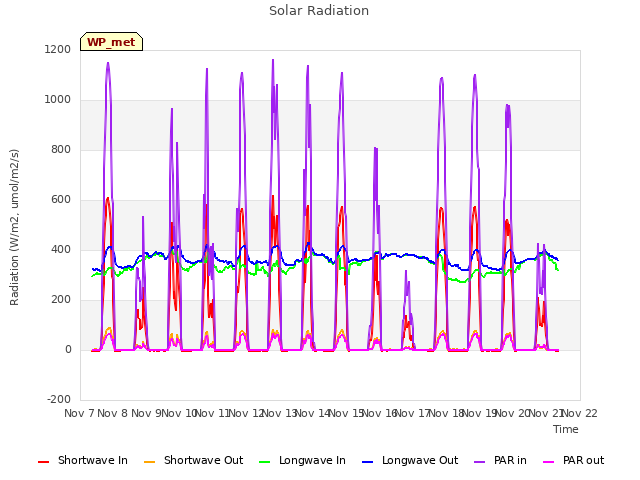This screenshot has width=640, height=480.
Task: Click the green Longwave In legend swatch
Action: tap(265, 462)
